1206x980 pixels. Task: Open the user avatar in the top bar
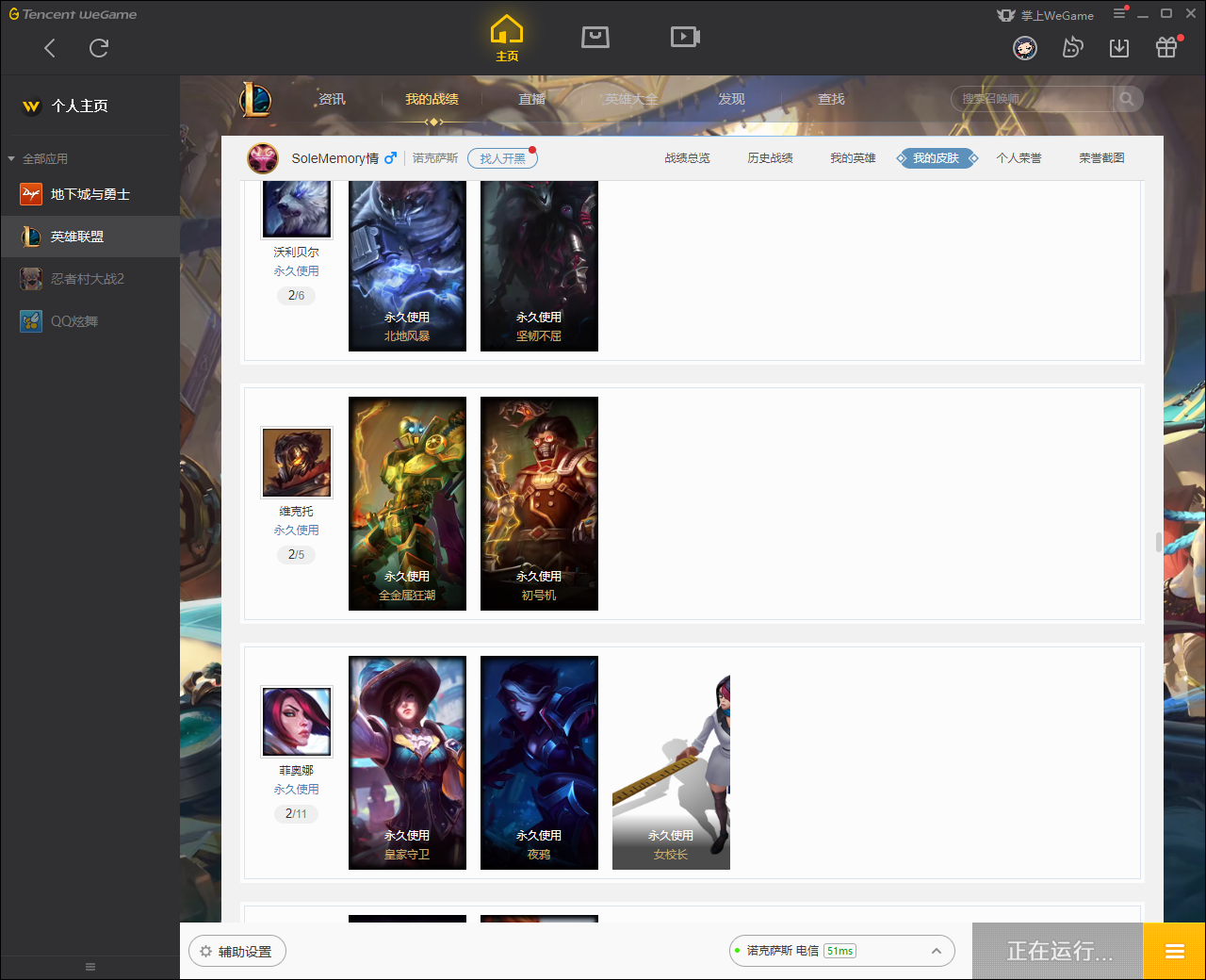(x=1025, y=47)
